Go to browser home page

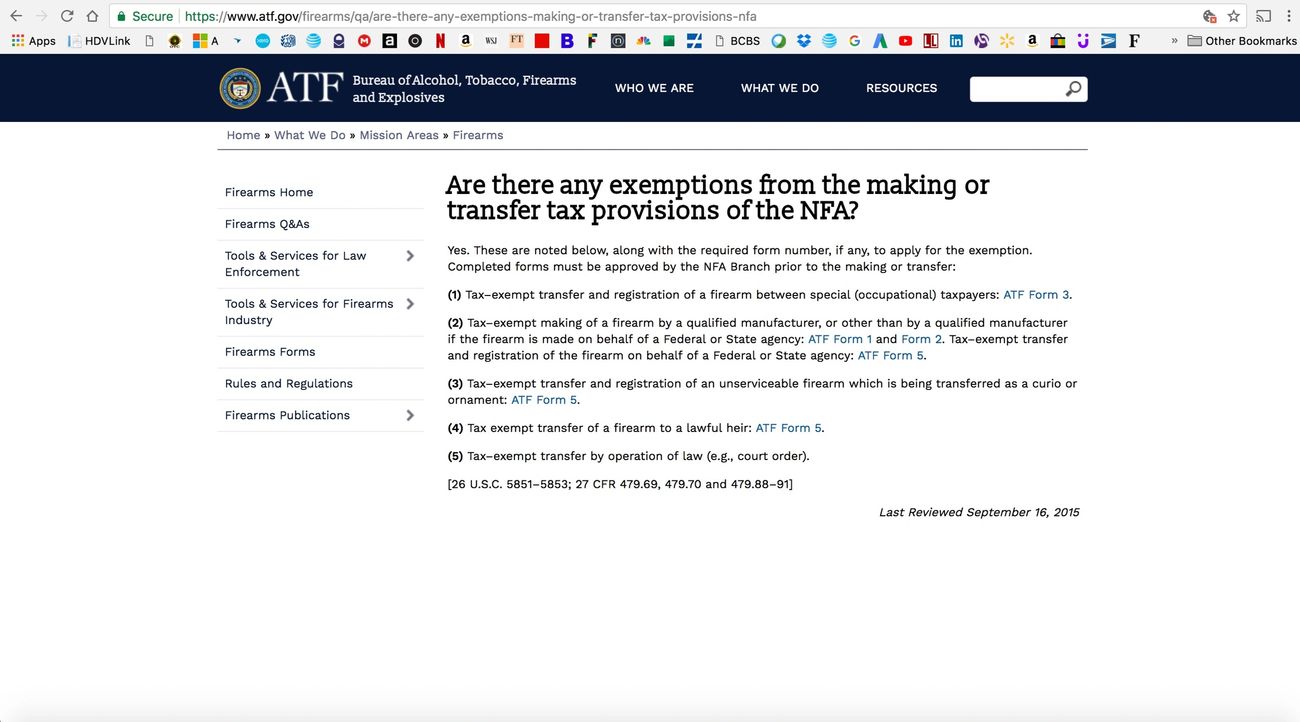(x=92, y=16)
